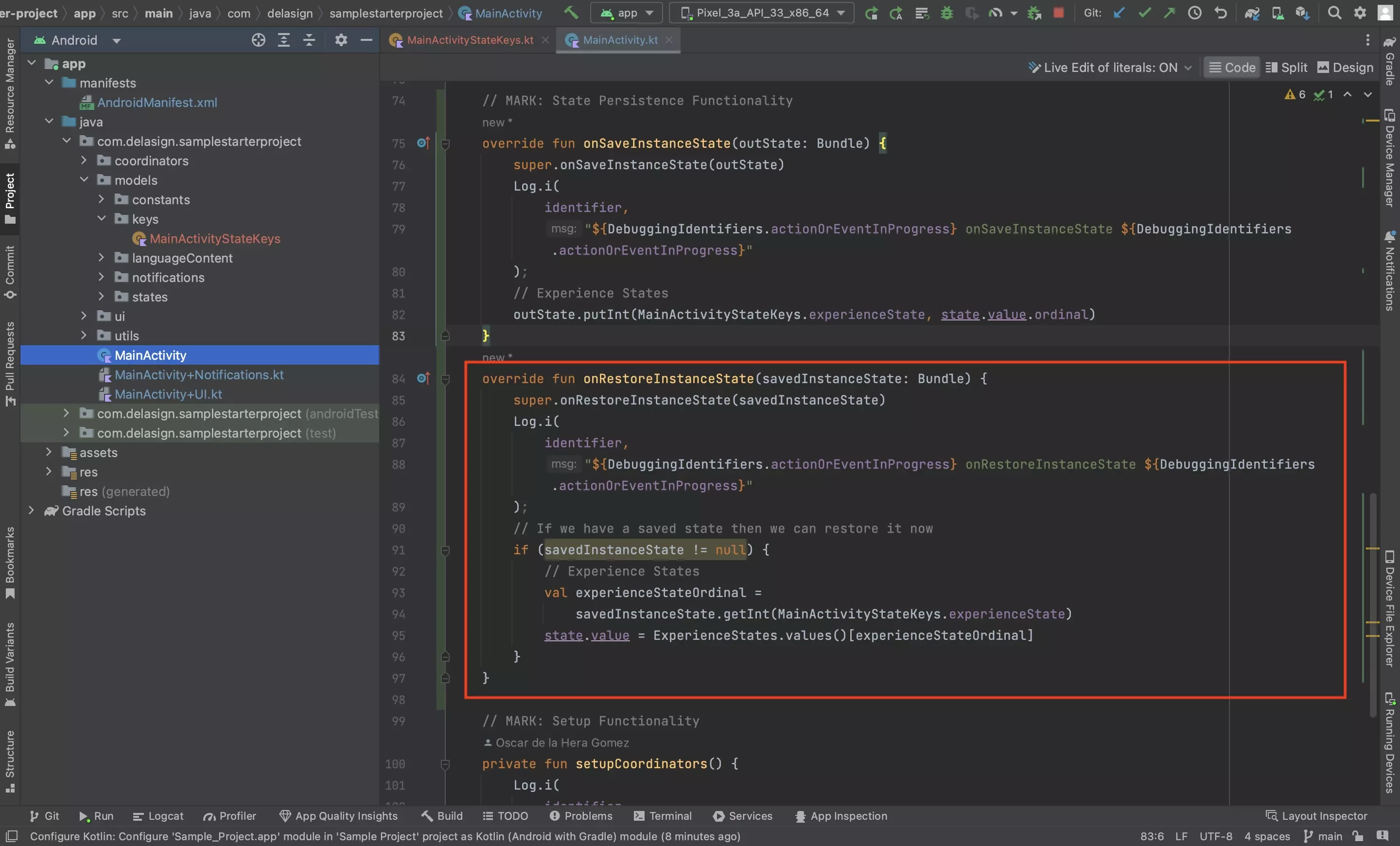Open Project panel options gear
This screenshot has height=846, width=1400.
341,40
